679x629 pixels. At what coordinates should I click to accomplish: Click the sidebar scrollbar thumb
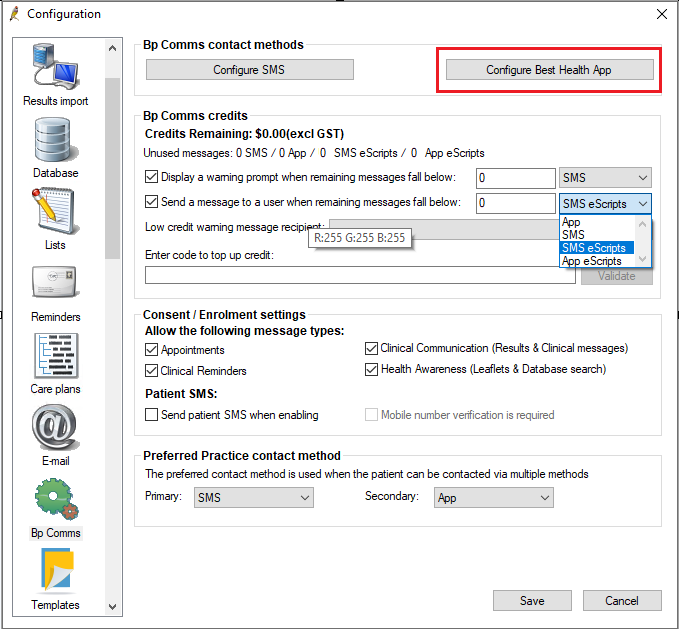point(113,168)
